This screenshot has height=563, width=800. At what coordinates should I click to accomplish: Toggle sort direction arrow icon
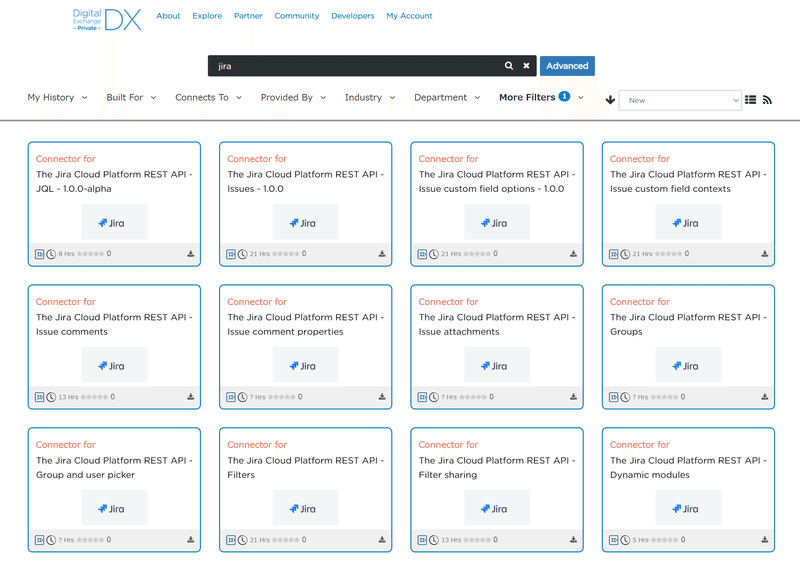coord(610,100)
